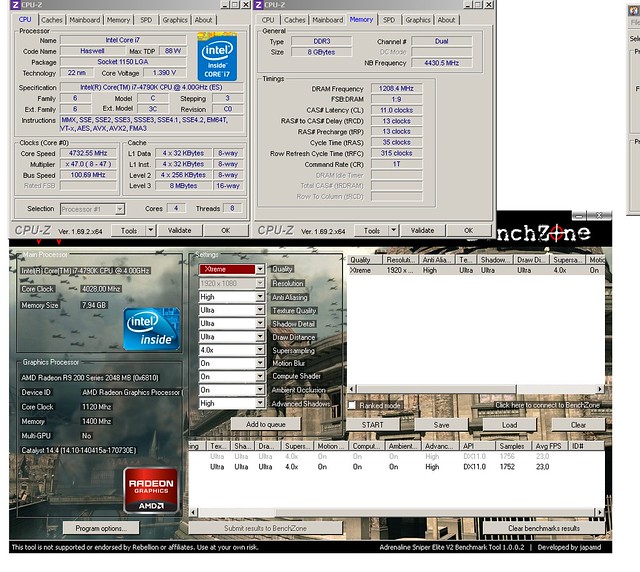Open the Draw Distance dropdown
This screenshot has width=640, height=572.
coord(260,336)
